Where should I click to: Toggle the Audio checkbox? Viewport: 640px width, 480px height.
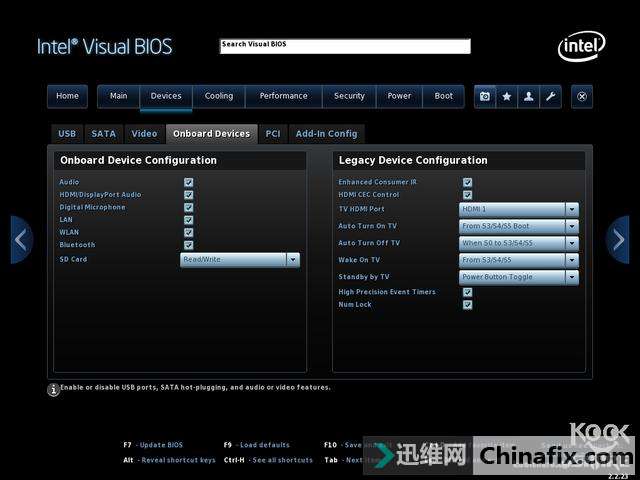(x=189, y=182)
